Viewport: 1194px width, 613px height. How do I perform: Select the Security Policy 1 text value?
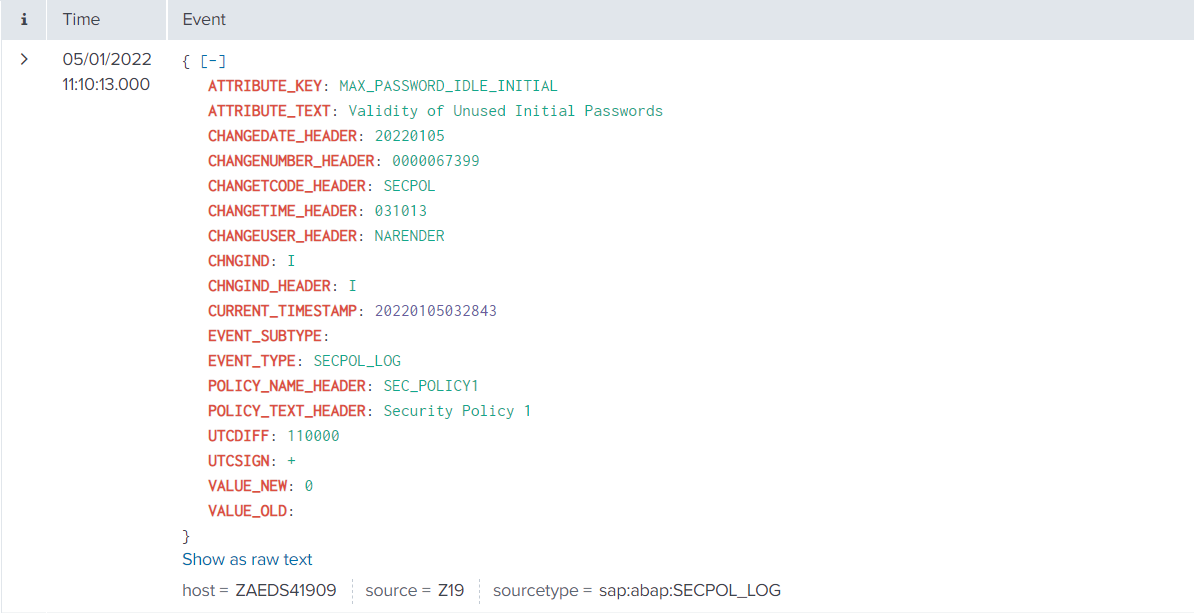coord(457,411)
